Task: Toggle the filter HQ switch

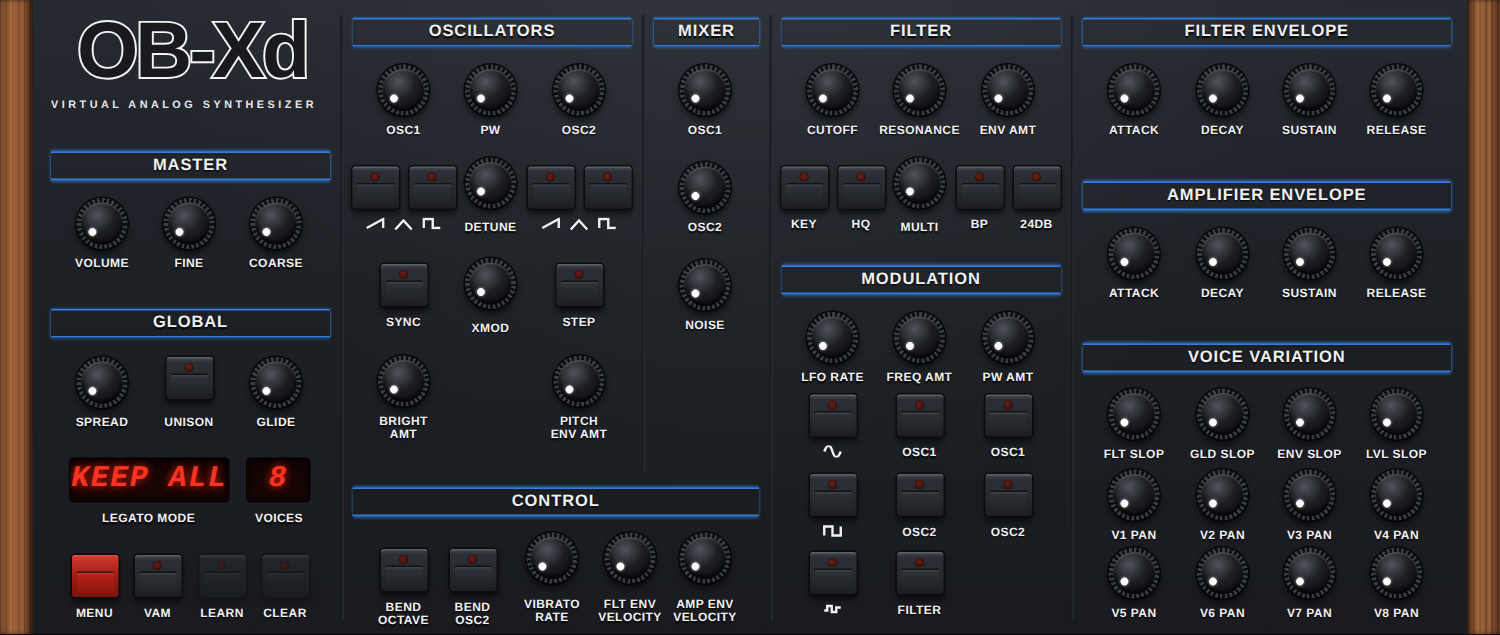Action: (861, 188)
